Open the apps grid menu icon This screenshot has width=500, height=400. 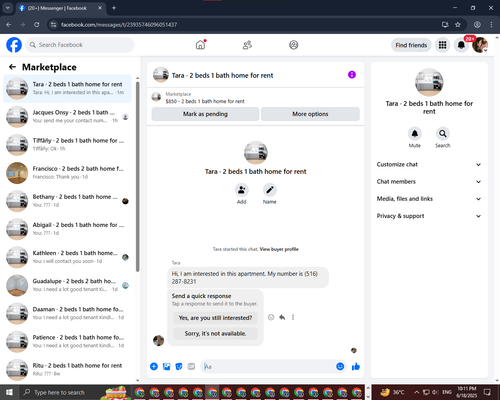tap(442, 45)
